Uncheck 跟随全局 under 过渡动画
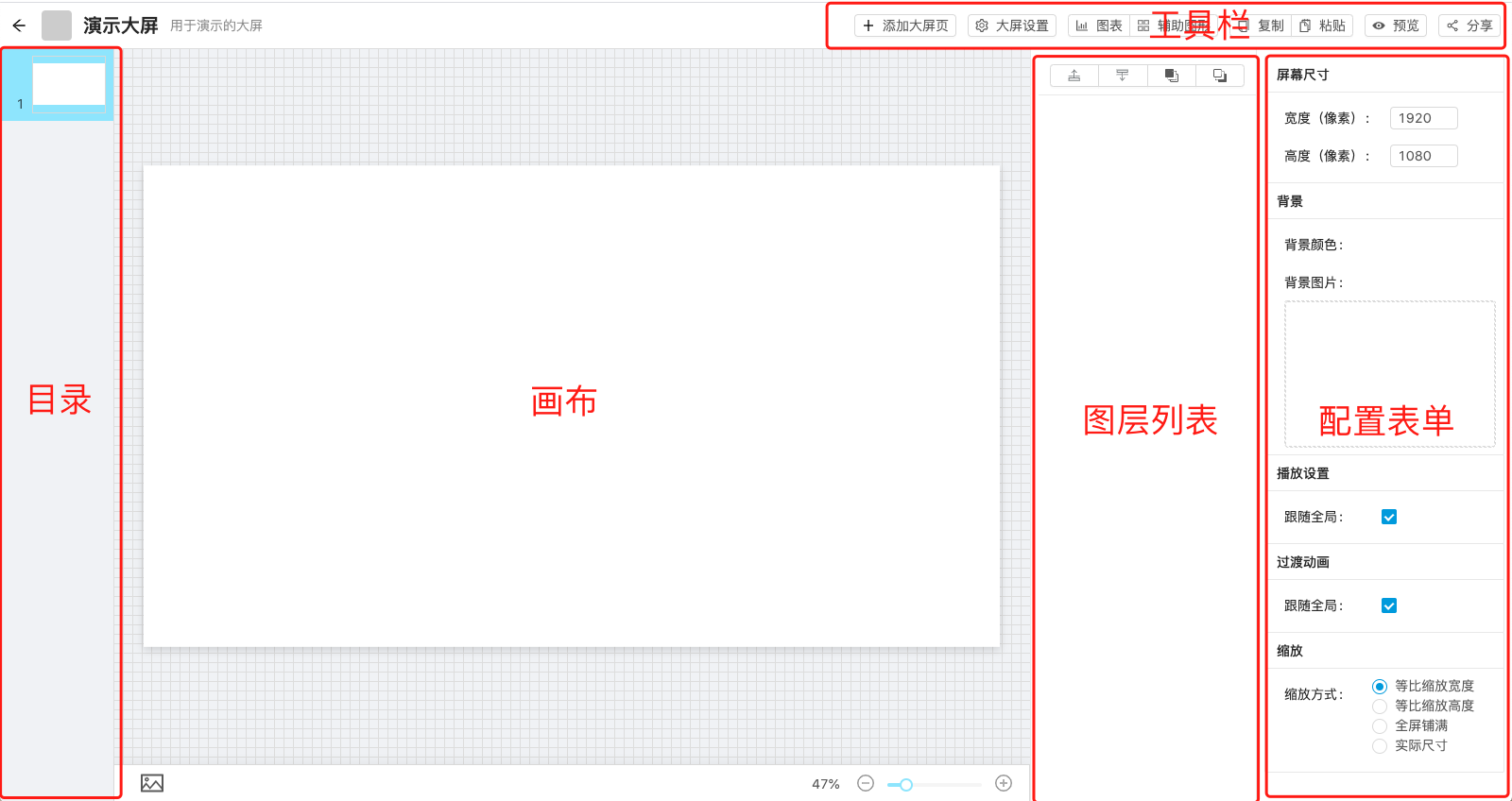 pos(1389,605)
